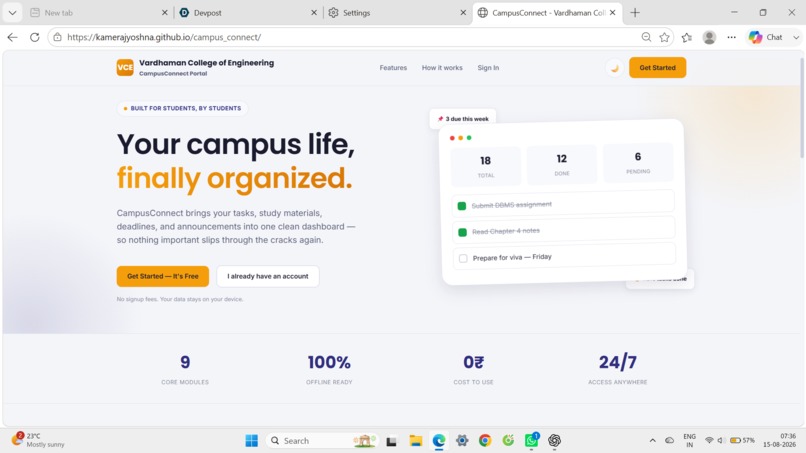
Task: Open Settings and more ellipsis menu
Action: tap(731, 37)
